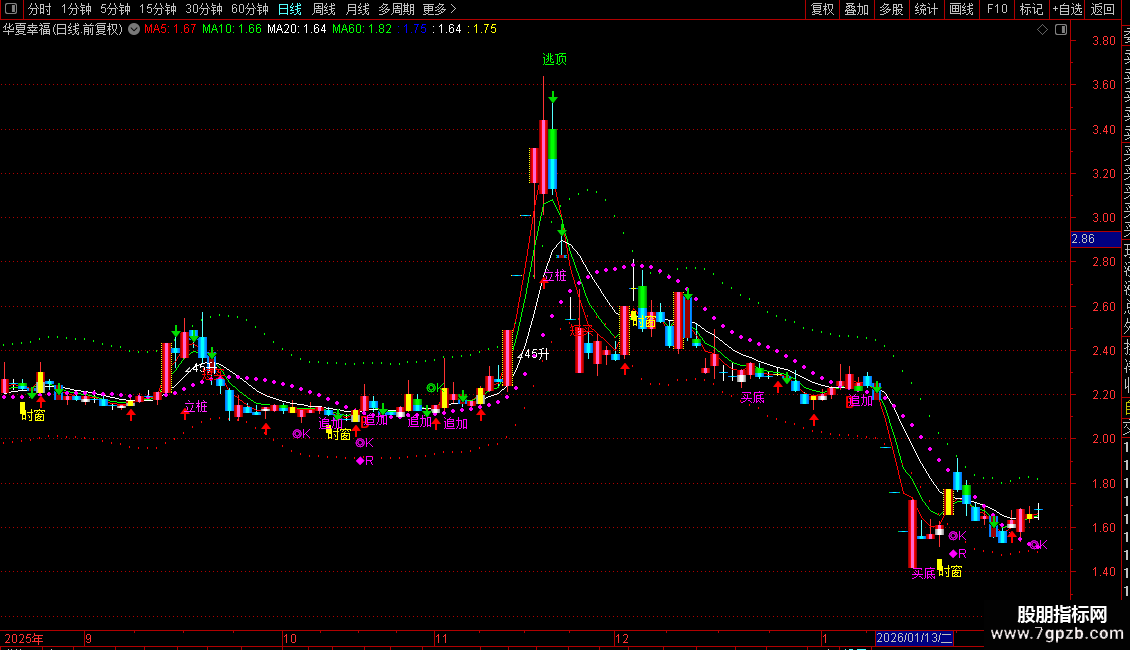Screen dimensions: 1130x650
Task: Click the green ◎K marker before November
Action: 435,388
